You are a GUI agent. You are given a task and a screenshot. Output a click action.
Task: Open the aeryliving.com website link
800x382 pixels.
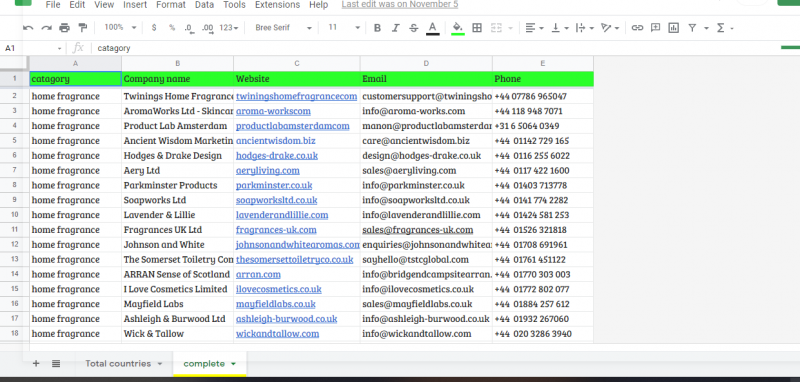tap(267, 170)
